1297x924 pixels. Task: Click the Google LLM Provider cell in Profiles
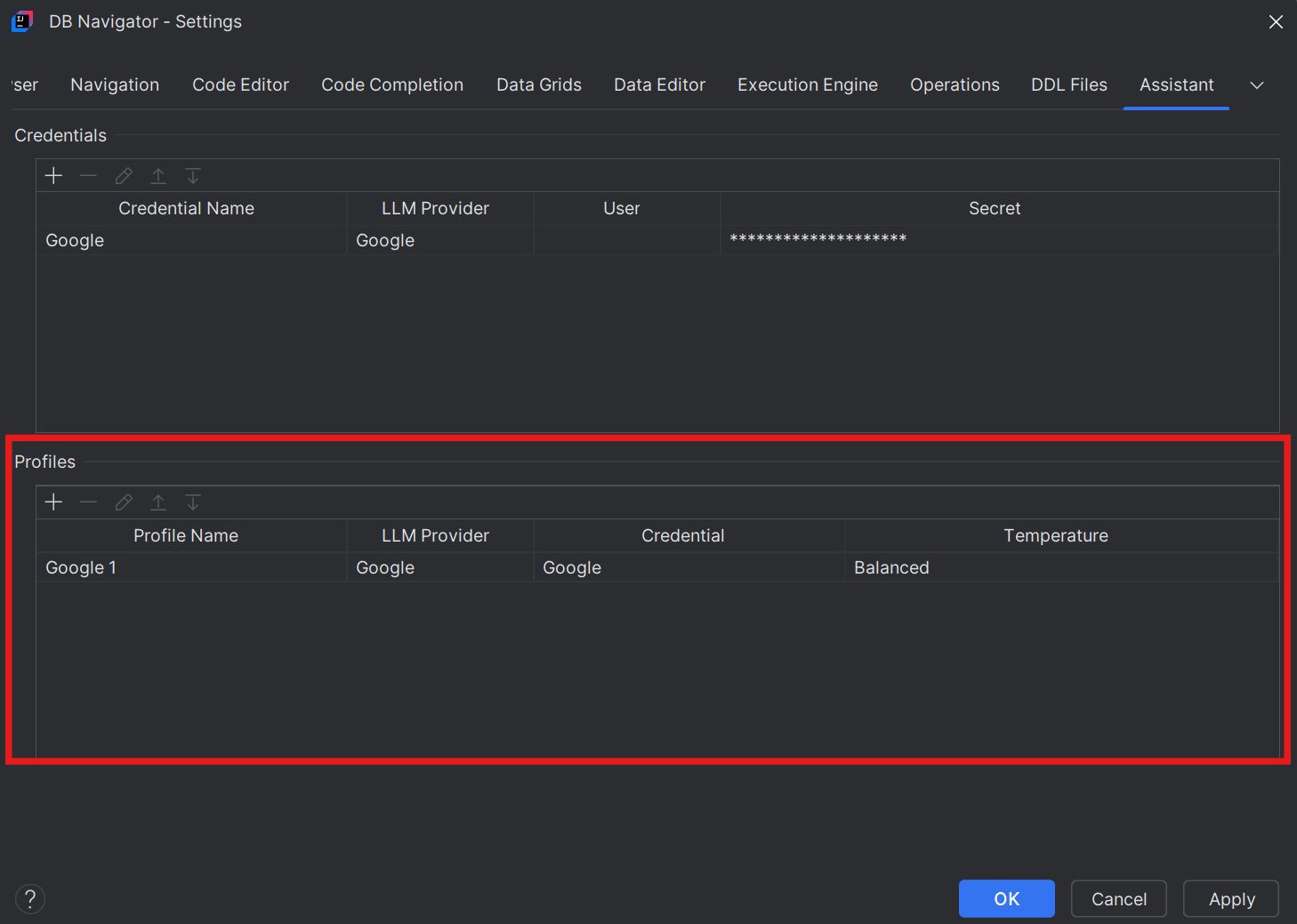(x=440, y=567)
